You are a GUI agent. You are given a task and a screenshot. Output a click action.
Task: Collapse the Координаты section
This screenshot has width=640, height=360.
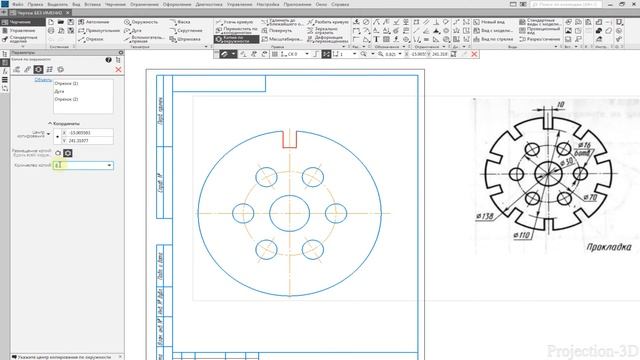tap(50, 123)
